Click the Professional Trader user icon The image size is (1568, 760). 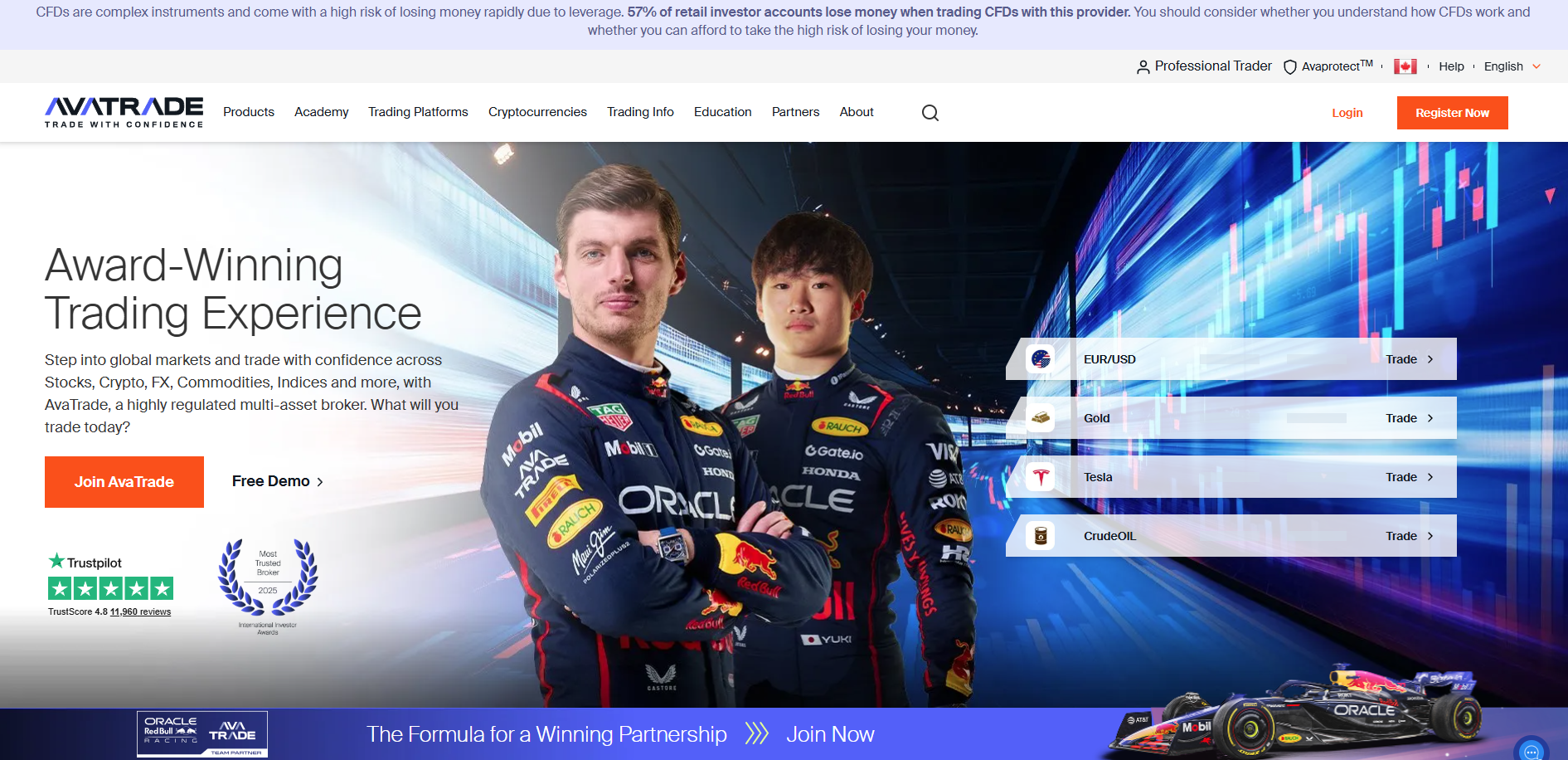[1143, 67]
